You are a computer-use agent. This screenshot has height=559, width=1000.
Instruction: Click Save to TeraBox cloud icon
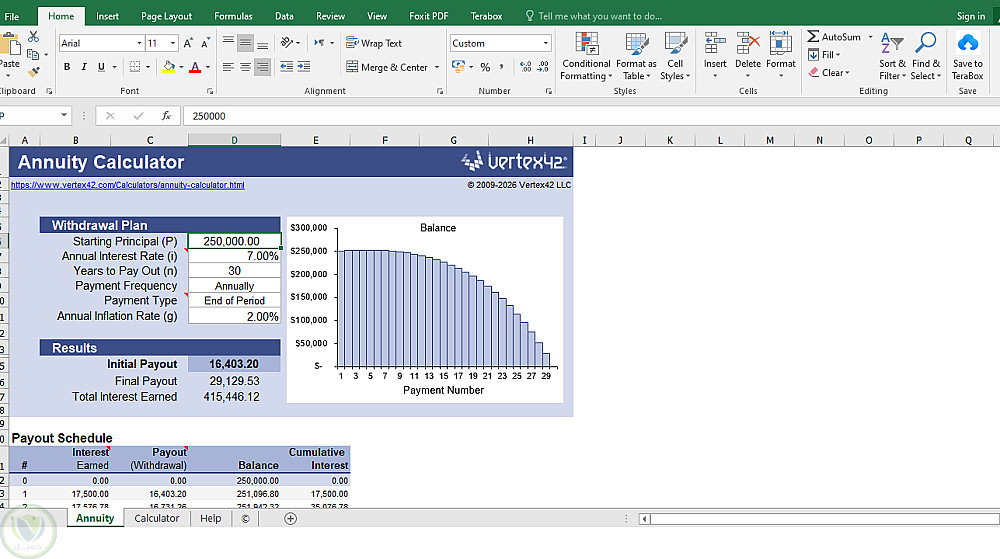(x=967, y=44)
